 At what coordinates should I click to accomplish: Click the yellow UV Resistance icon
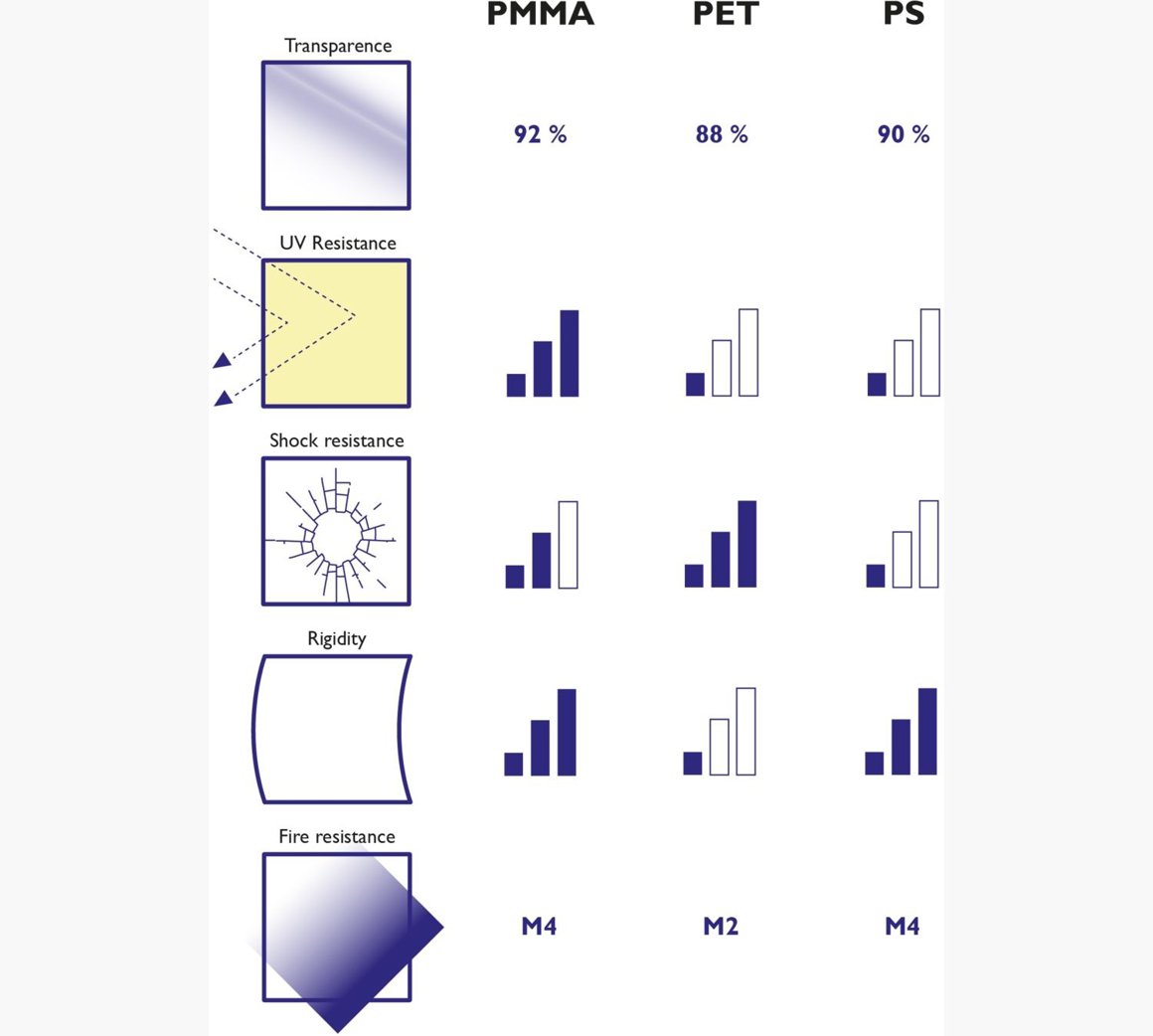coord(336,333)
